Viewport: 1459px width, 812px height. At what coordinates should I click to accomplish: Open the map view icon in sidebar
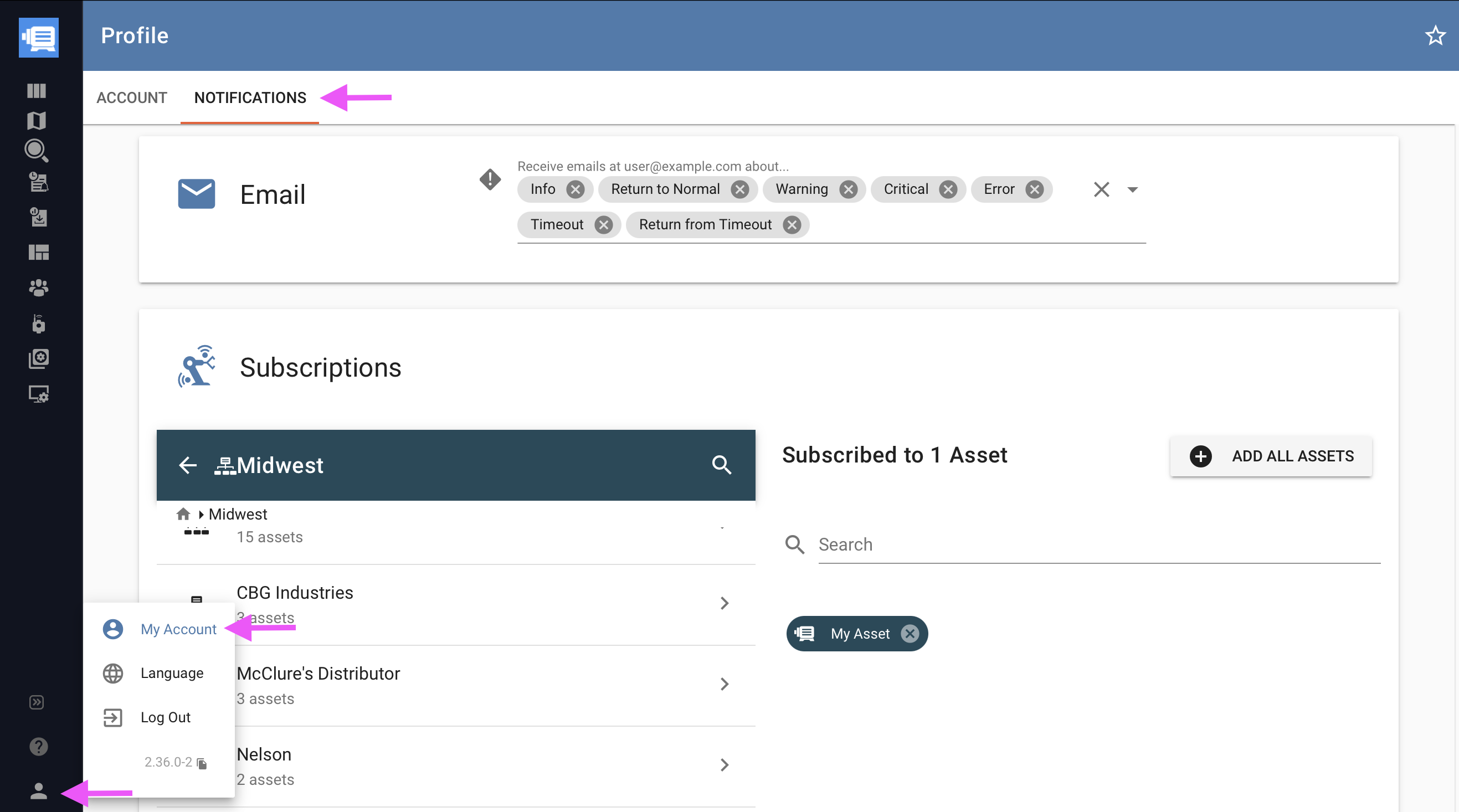tap(37, 120)
